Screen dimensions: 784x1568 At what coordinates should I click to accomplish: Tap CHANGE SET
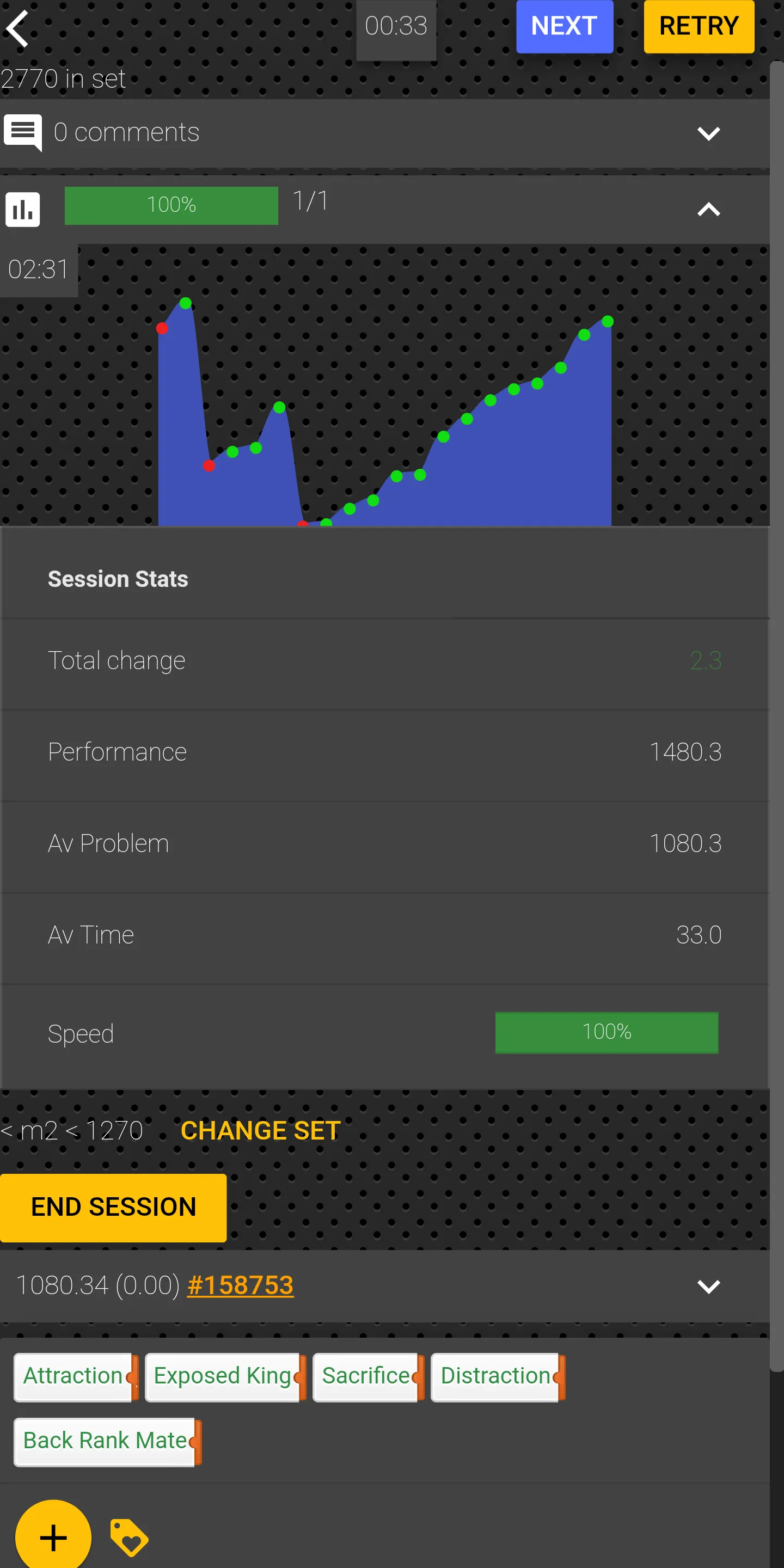point(261,1130)
